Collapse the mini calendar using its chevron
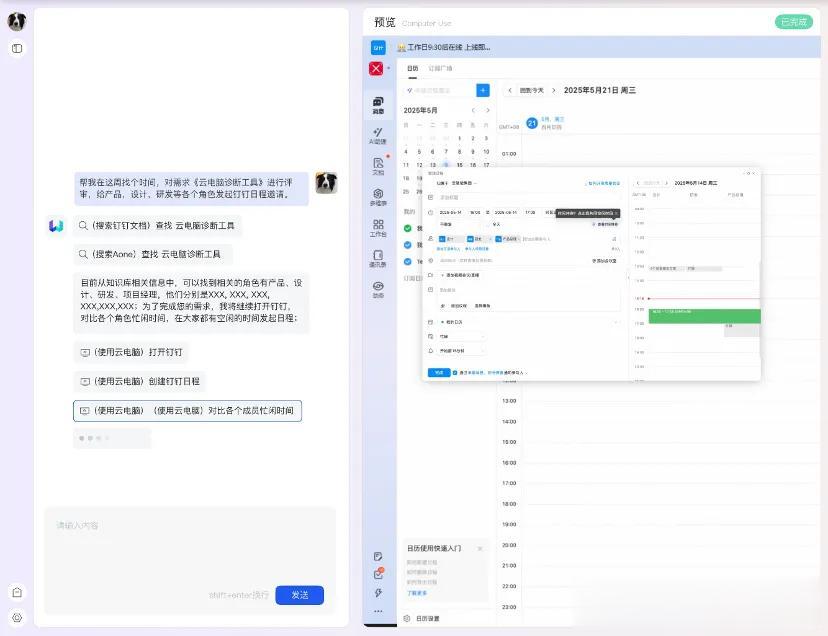This screenshot has width=828, height=636. (488, 109)
